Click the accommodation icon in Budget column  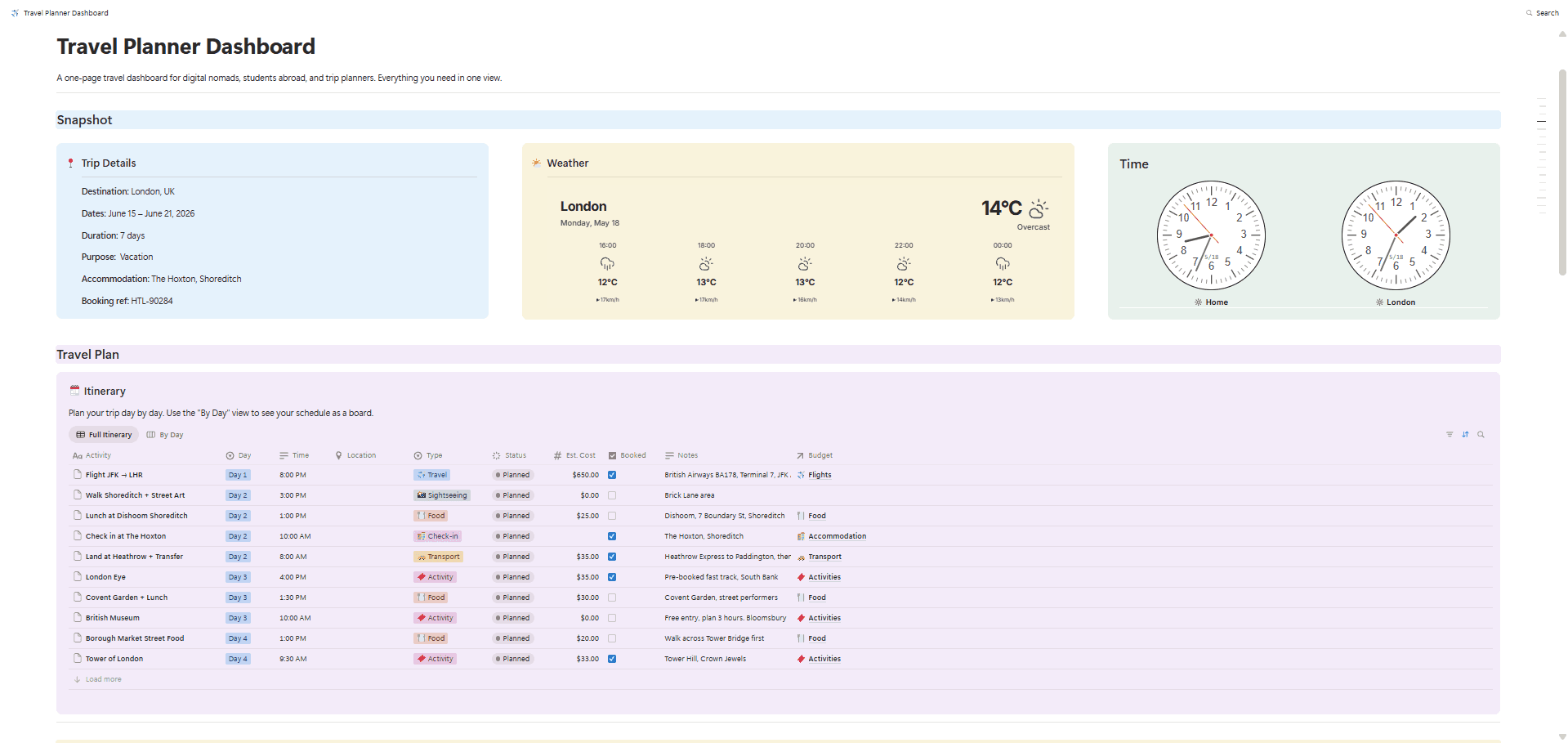click(801, 536)
